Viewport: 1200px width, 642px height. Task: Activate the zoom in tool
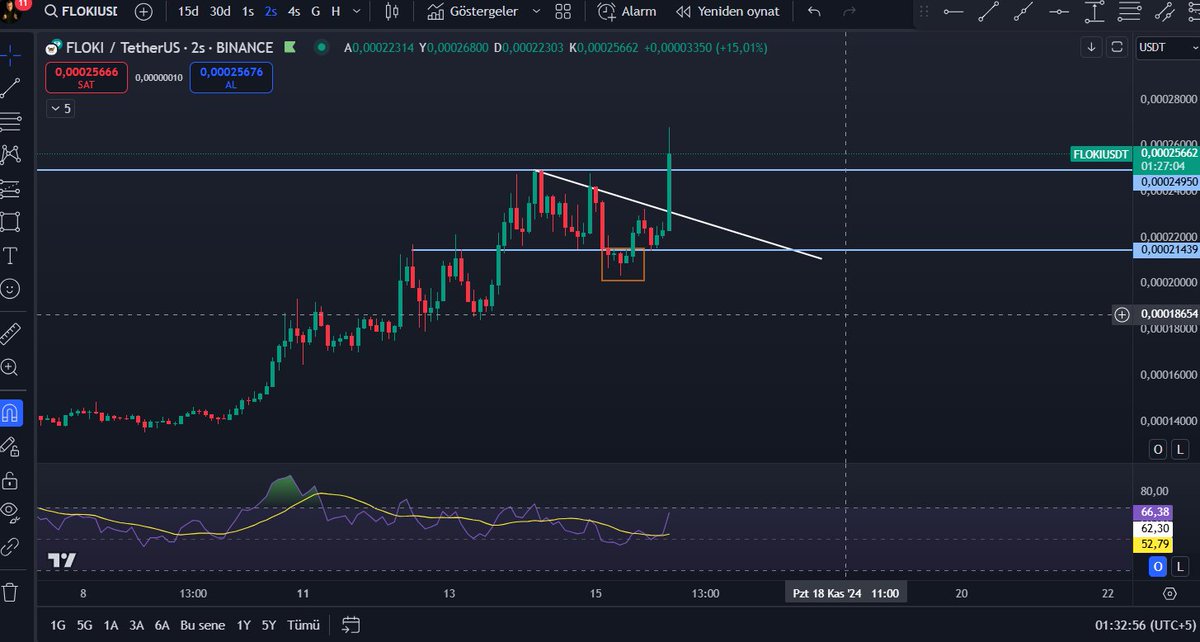click(11, 366)
